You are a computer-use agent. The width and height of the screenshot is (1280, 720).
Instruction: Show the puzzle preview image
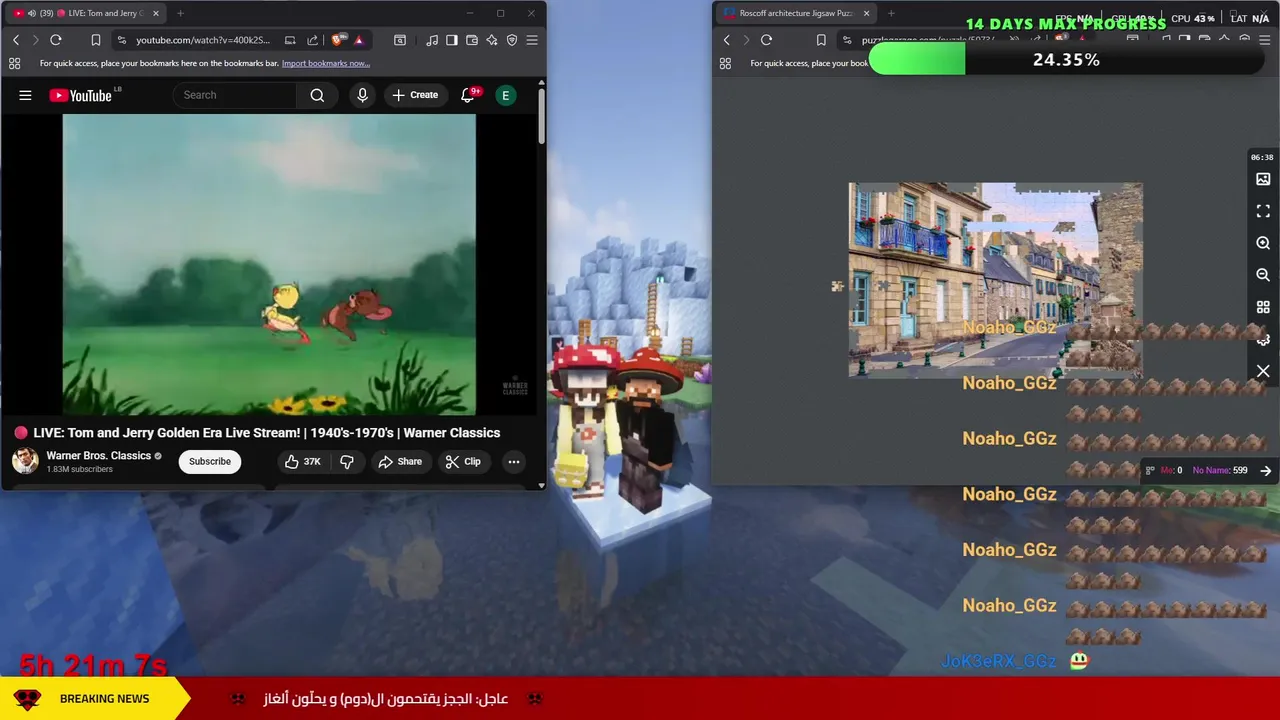1263,179
